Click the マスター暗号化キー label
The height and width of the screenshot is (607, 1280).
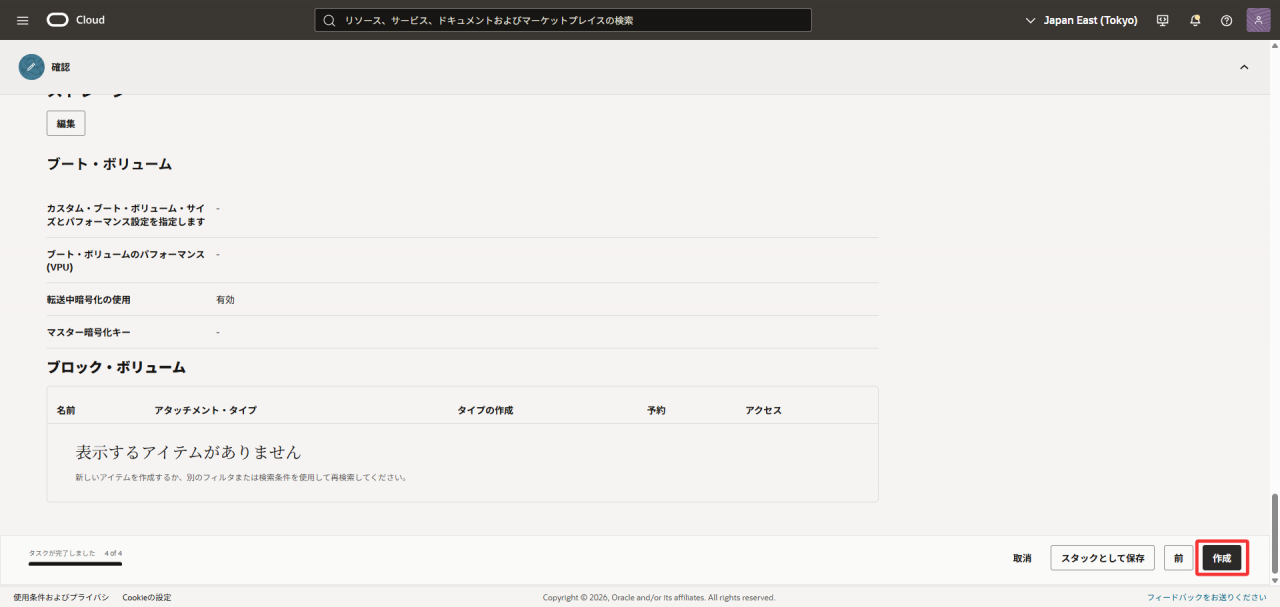pos(88,332)
